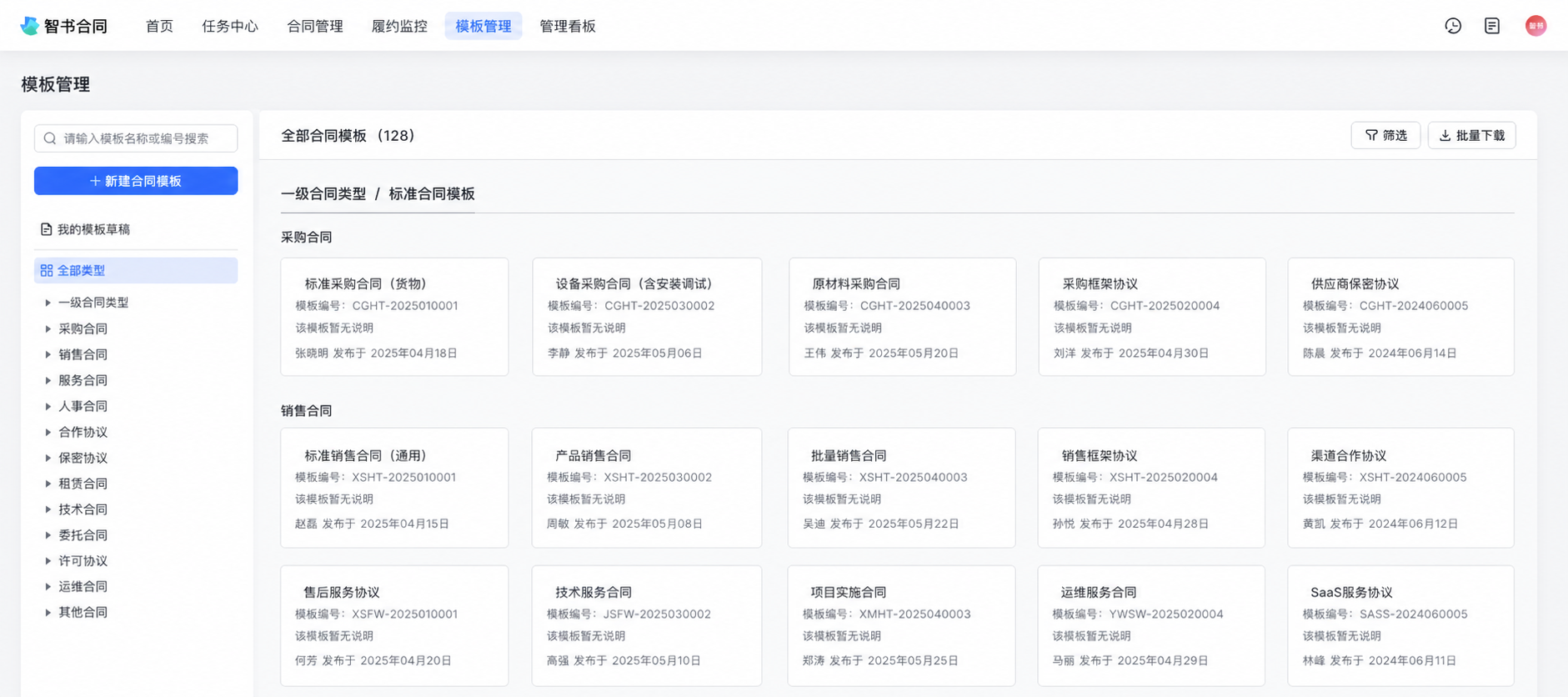Click template number CGHT-2025010001

click(x=405, y=306)
